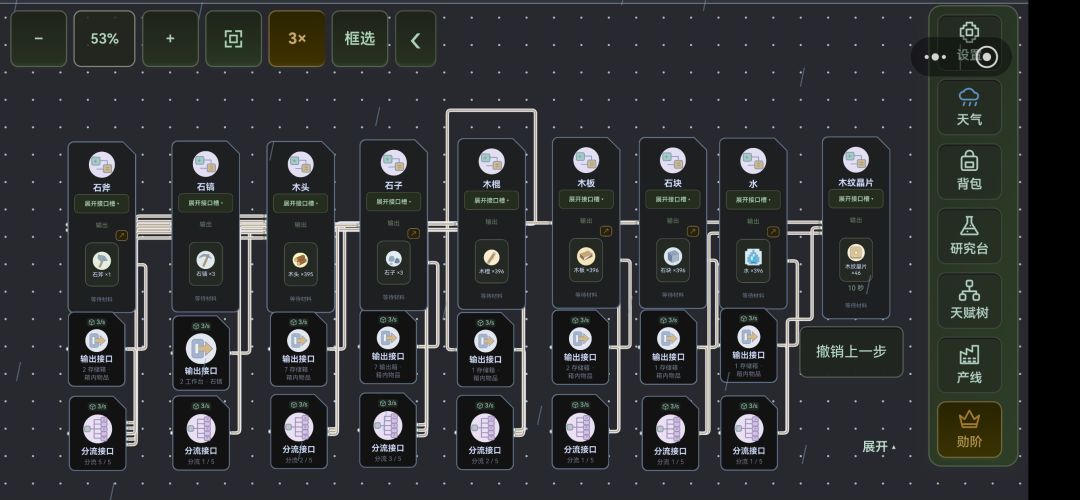Screen dimensions: 1080x500
Task: Click the 木纹晶片 node's header icon
Action: tap(855, 160)
